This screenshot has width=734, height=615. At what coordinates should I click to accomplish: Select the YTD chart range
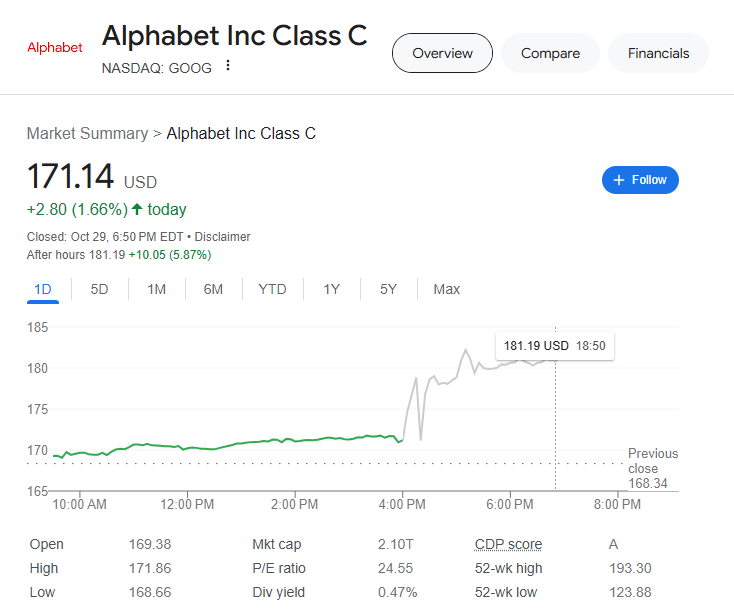pos(272,289)
